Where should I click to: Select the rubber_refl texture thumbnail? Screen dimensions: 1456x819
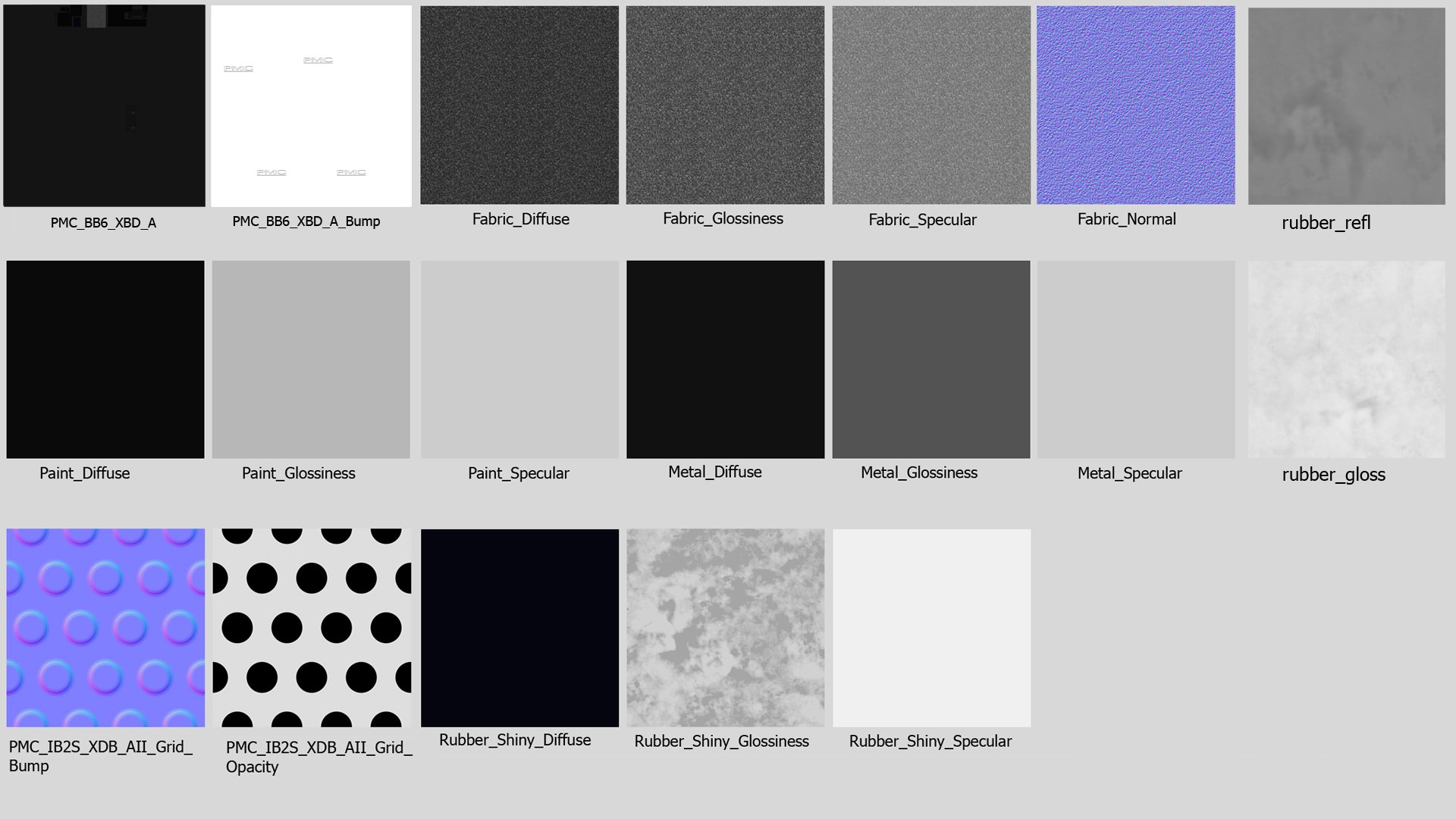tap(1346, 105)
